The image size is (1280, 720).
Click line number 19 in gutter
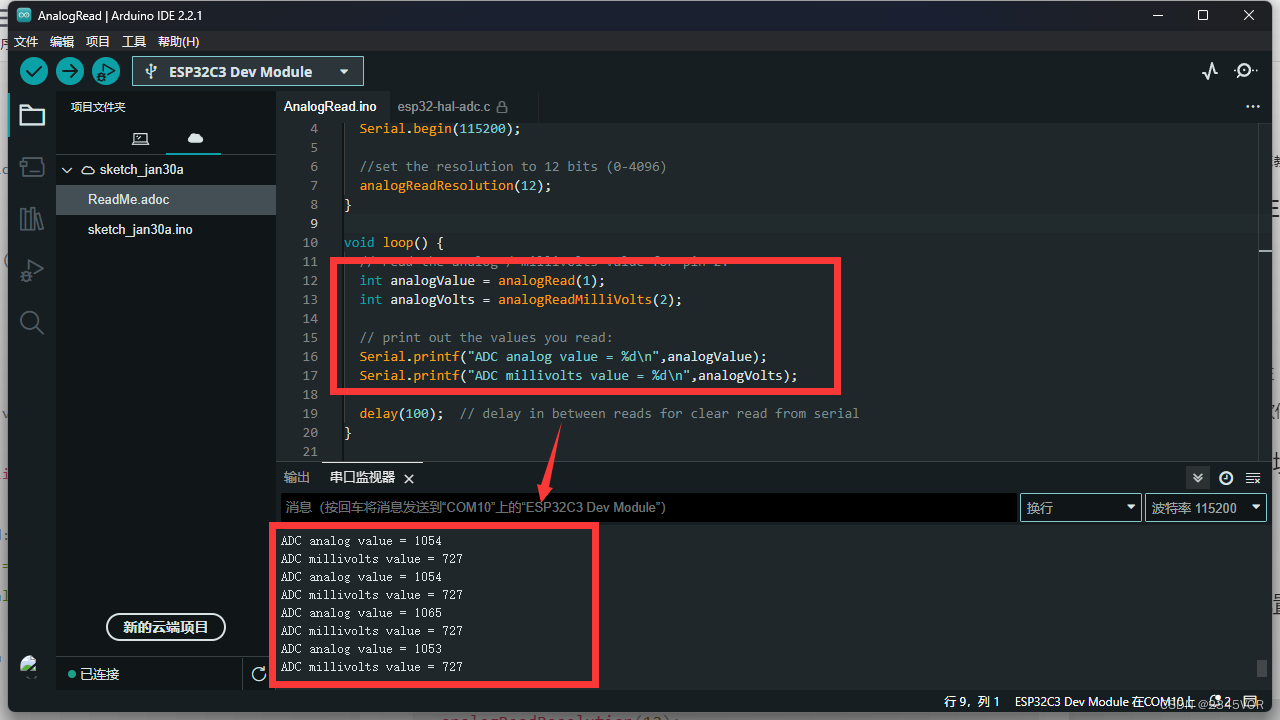(x=310, y=413)
